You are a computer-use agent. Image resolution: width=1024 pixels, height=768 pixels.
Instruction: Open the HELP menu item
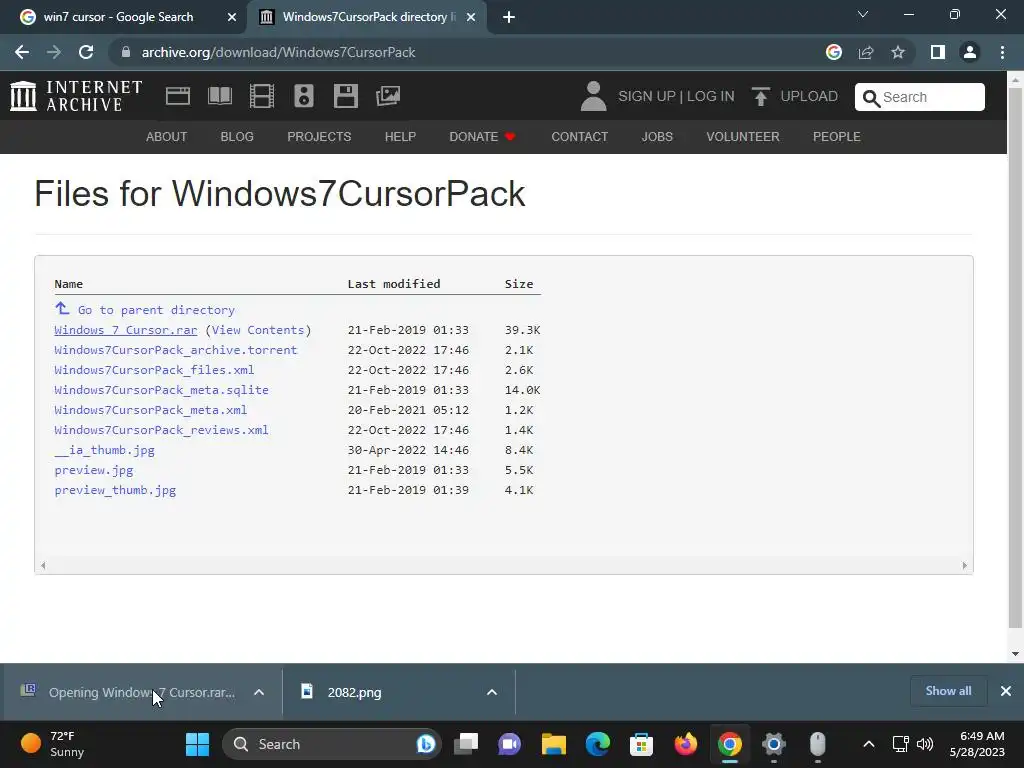click(400, 136)
